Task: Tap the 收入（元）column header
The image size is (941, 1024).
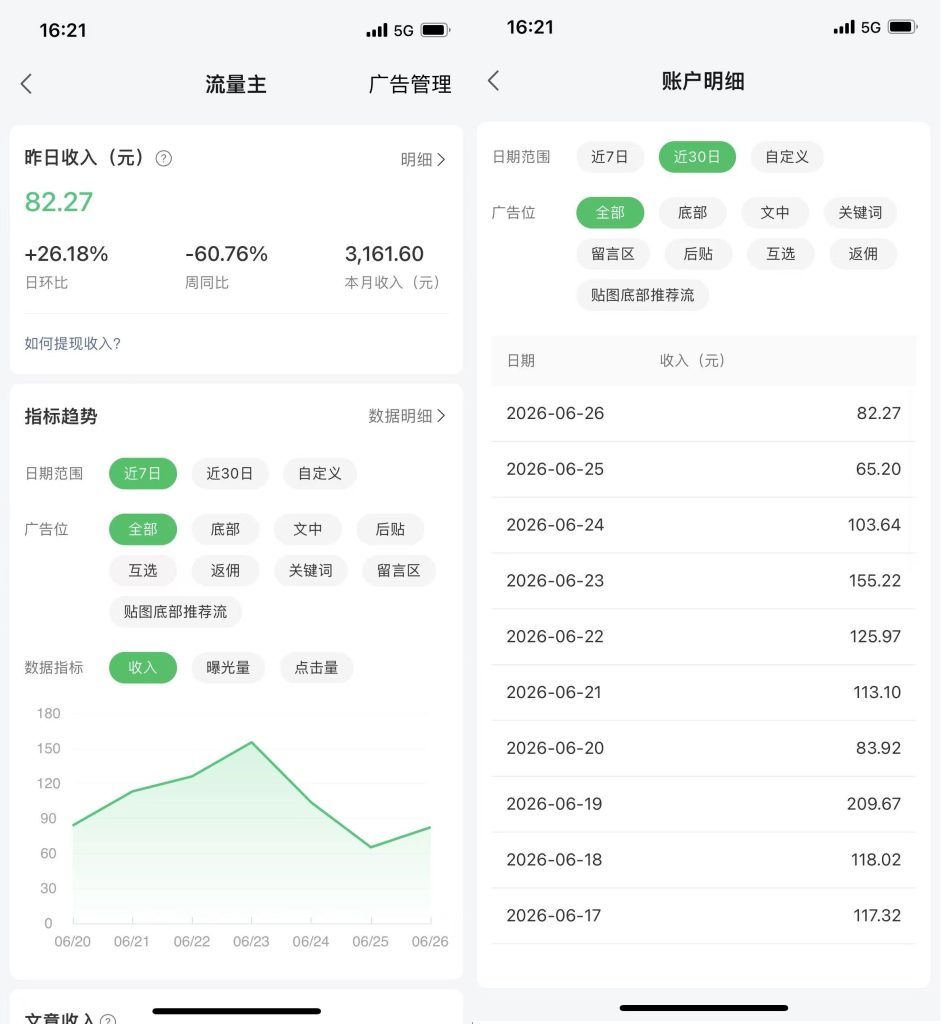Action: click(692, 360)
